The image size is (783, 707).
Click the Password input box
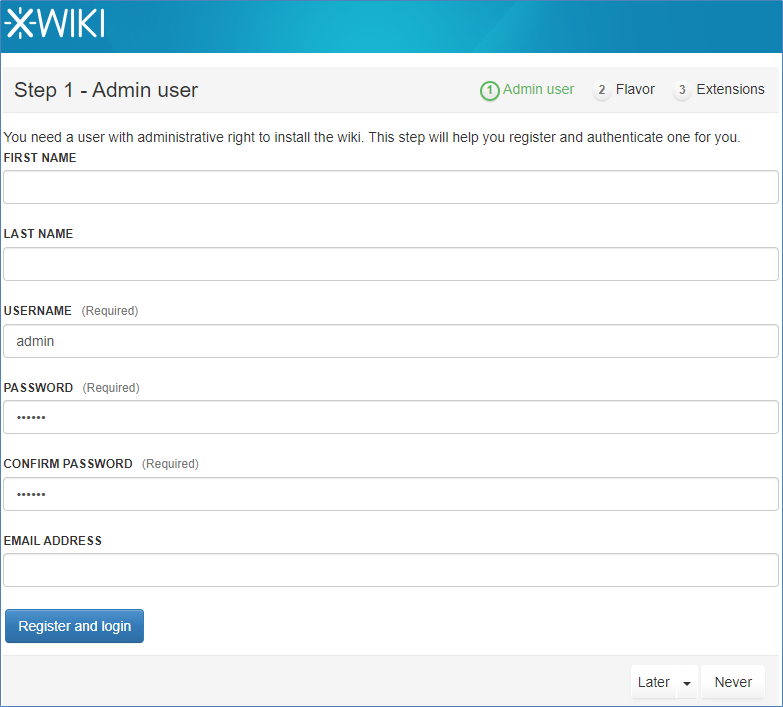391,417
